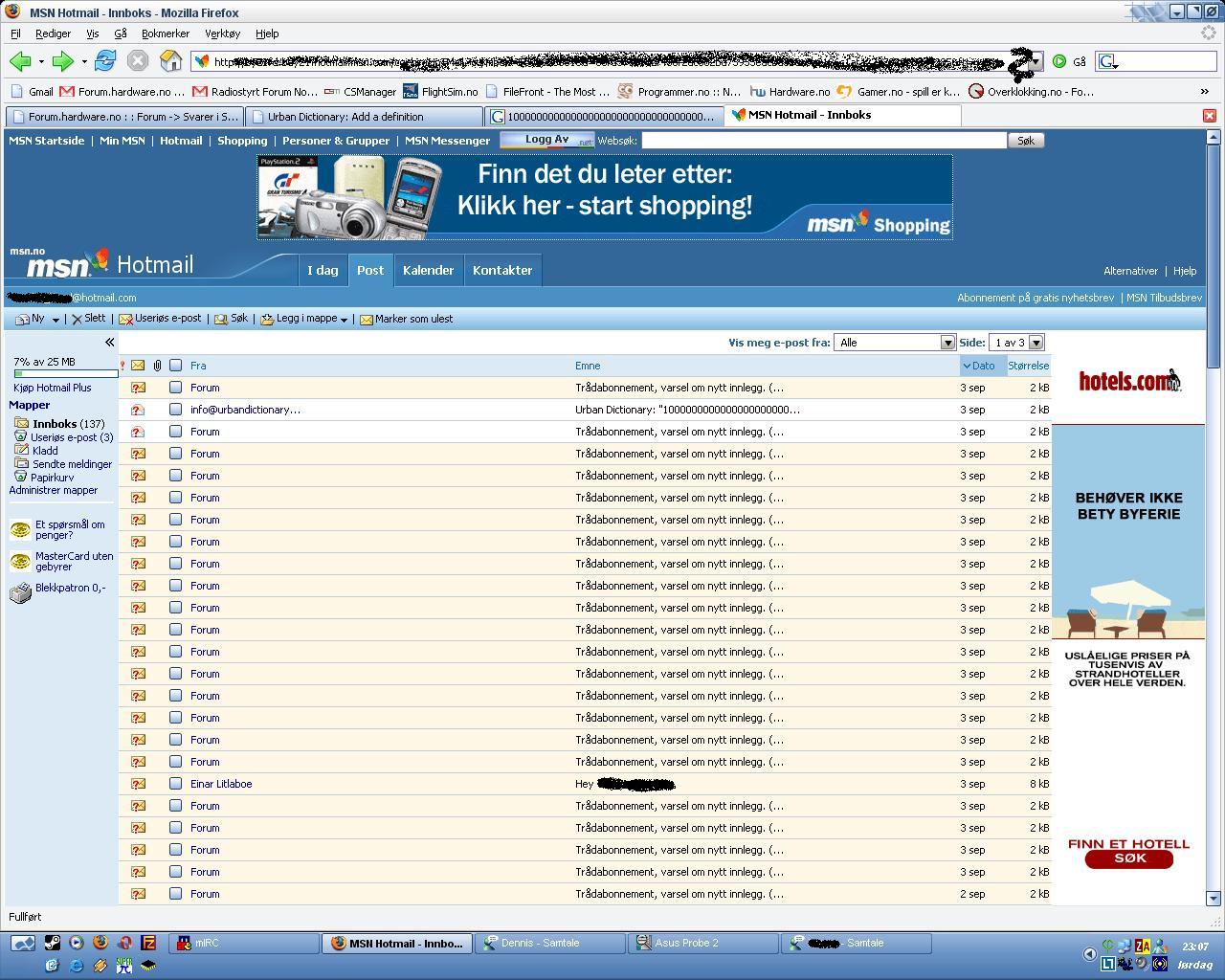Viewport: 1225px width, 980px height.
Task: Switch to mIRC in the taskbar
Action: tap(244, 944)
